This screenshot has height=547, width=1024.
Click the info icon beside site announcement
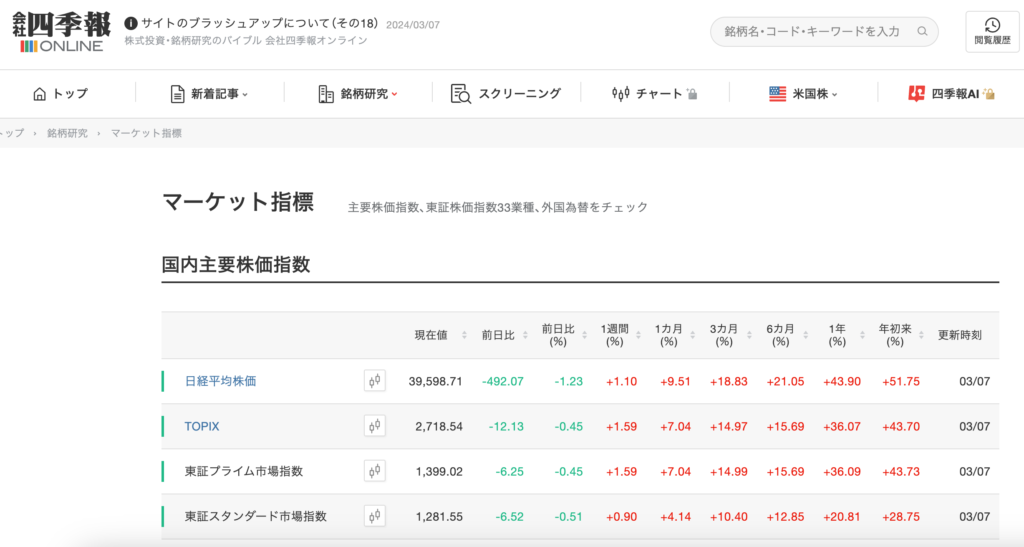131,22
